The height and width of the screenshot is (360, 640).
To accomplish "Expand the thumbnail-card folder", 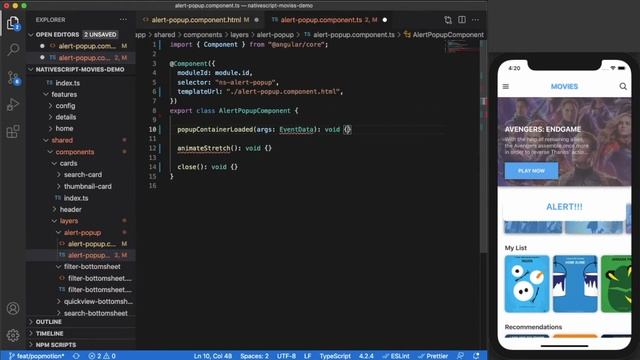I will (87, 187).
